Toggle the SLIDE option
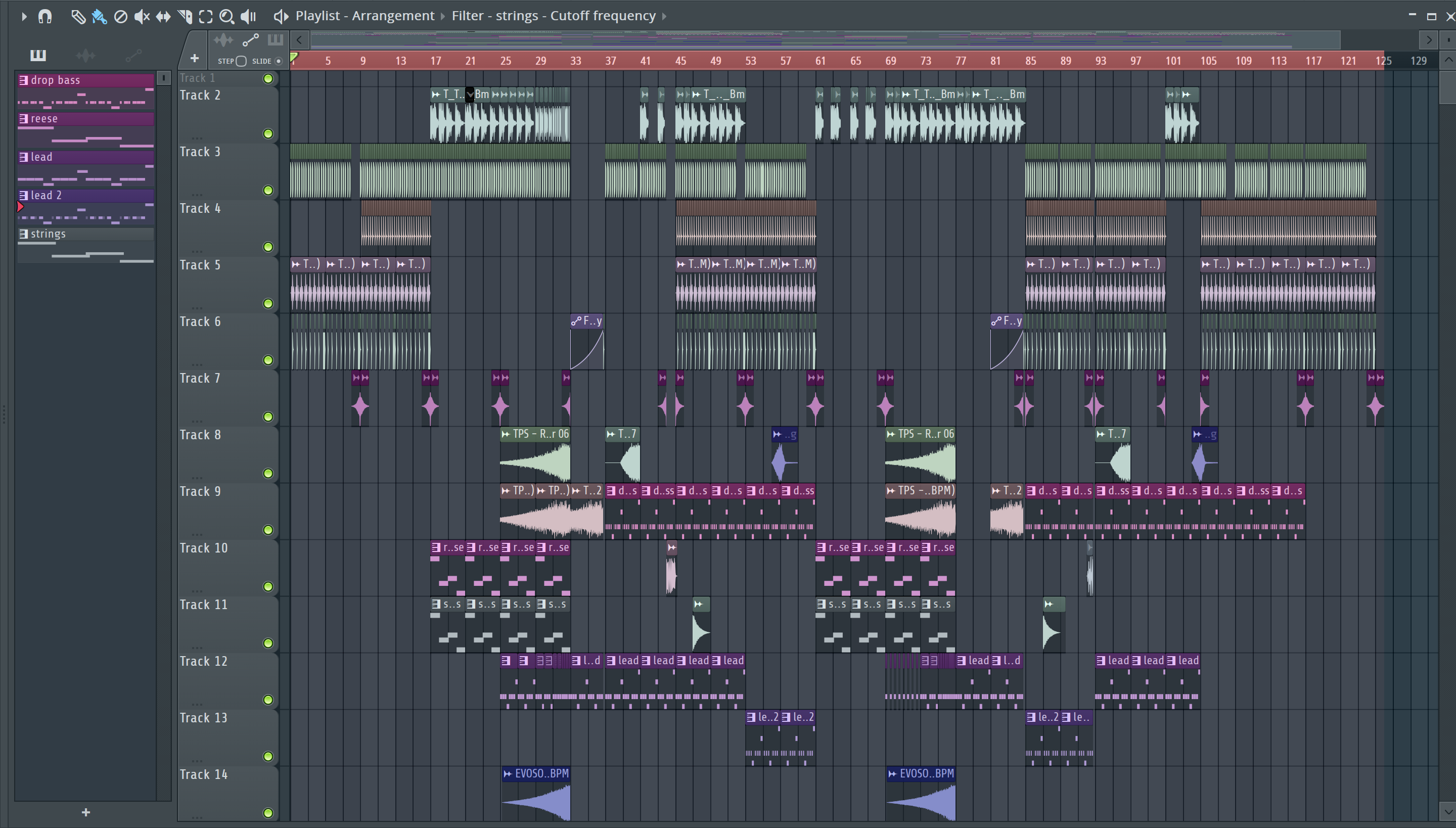The width and height of the screenshot is (1456, 828). click(278, 61)
